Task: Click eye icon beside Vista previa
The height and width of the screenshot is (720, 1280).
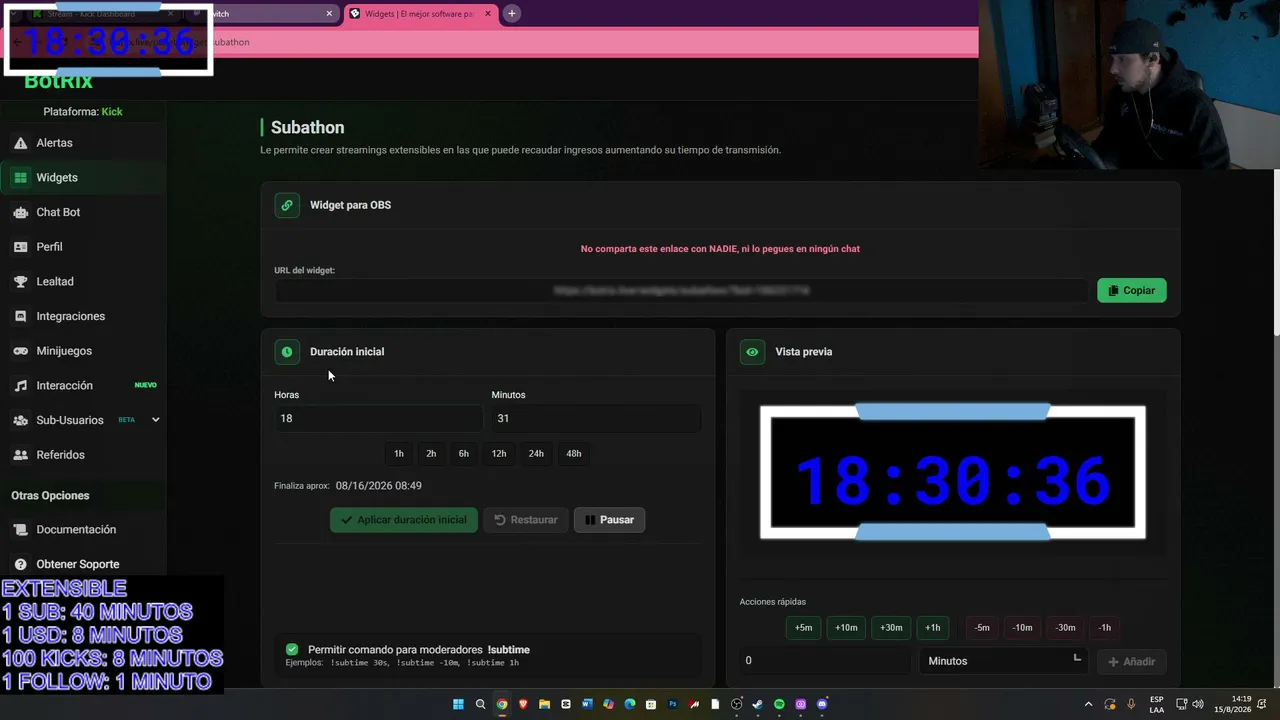Action: (752, 352)
